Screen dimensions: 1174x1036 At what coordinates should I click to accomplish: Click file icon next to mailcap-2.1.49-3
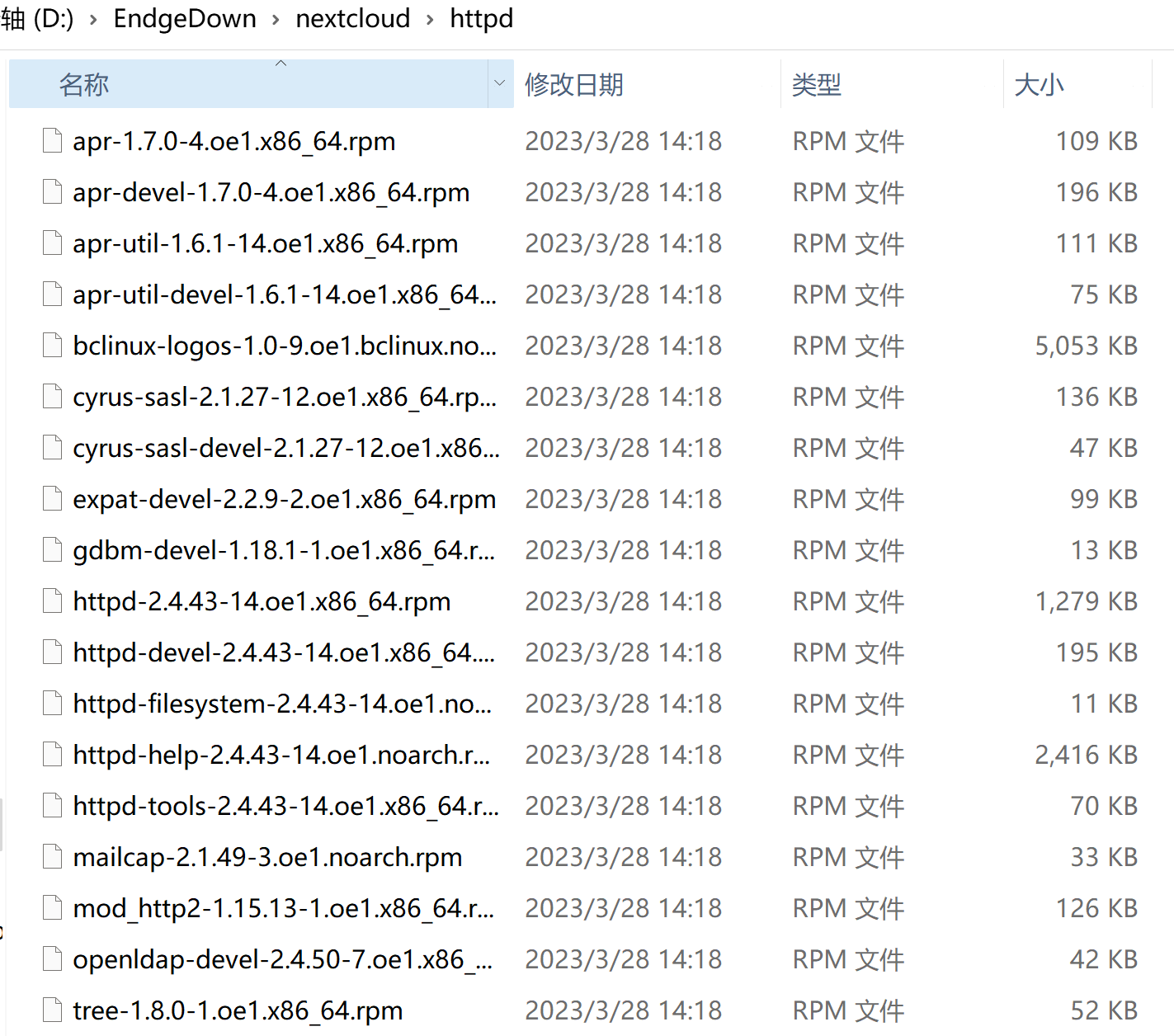tap(52, 857)
